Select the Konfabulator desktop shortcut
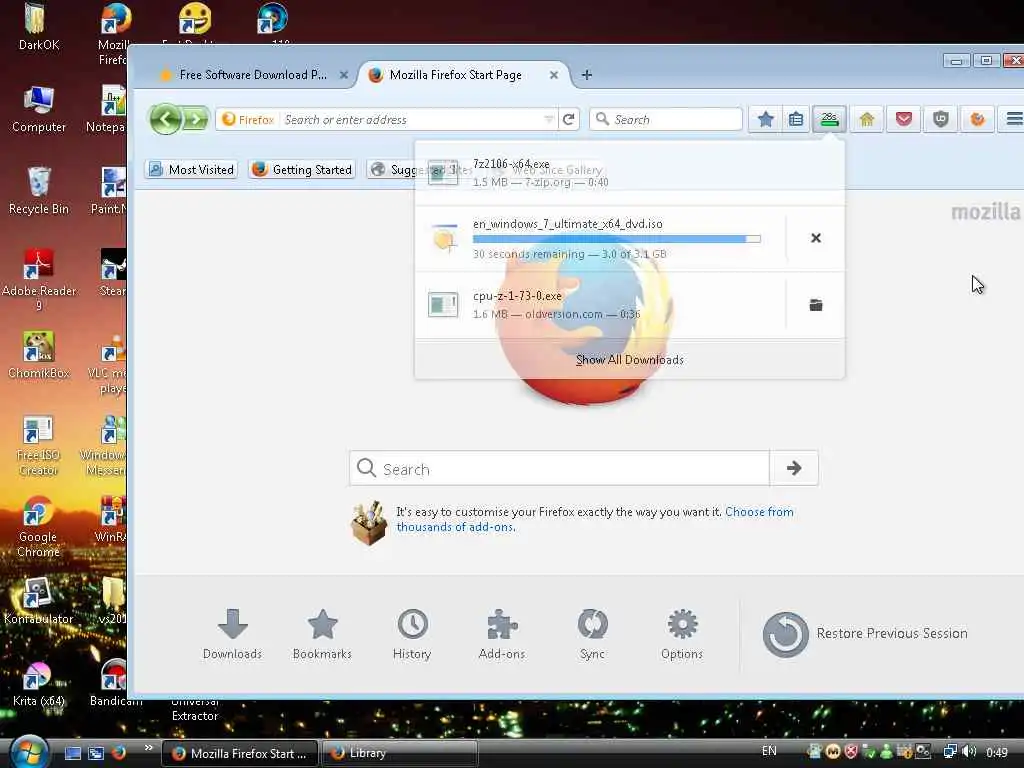 coord(38,600)
